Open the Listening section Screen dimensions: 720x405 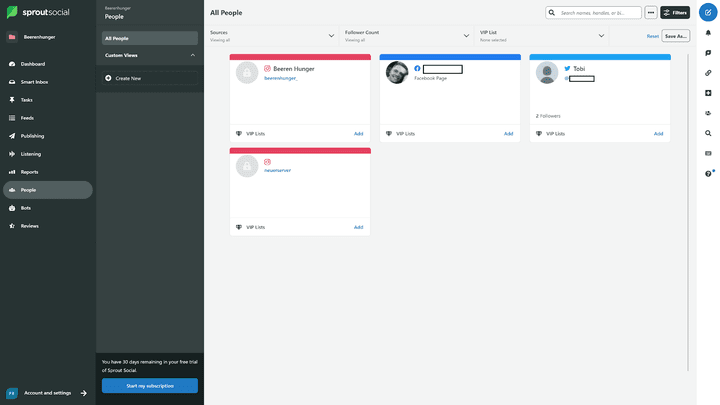click(x=30, y=154)
